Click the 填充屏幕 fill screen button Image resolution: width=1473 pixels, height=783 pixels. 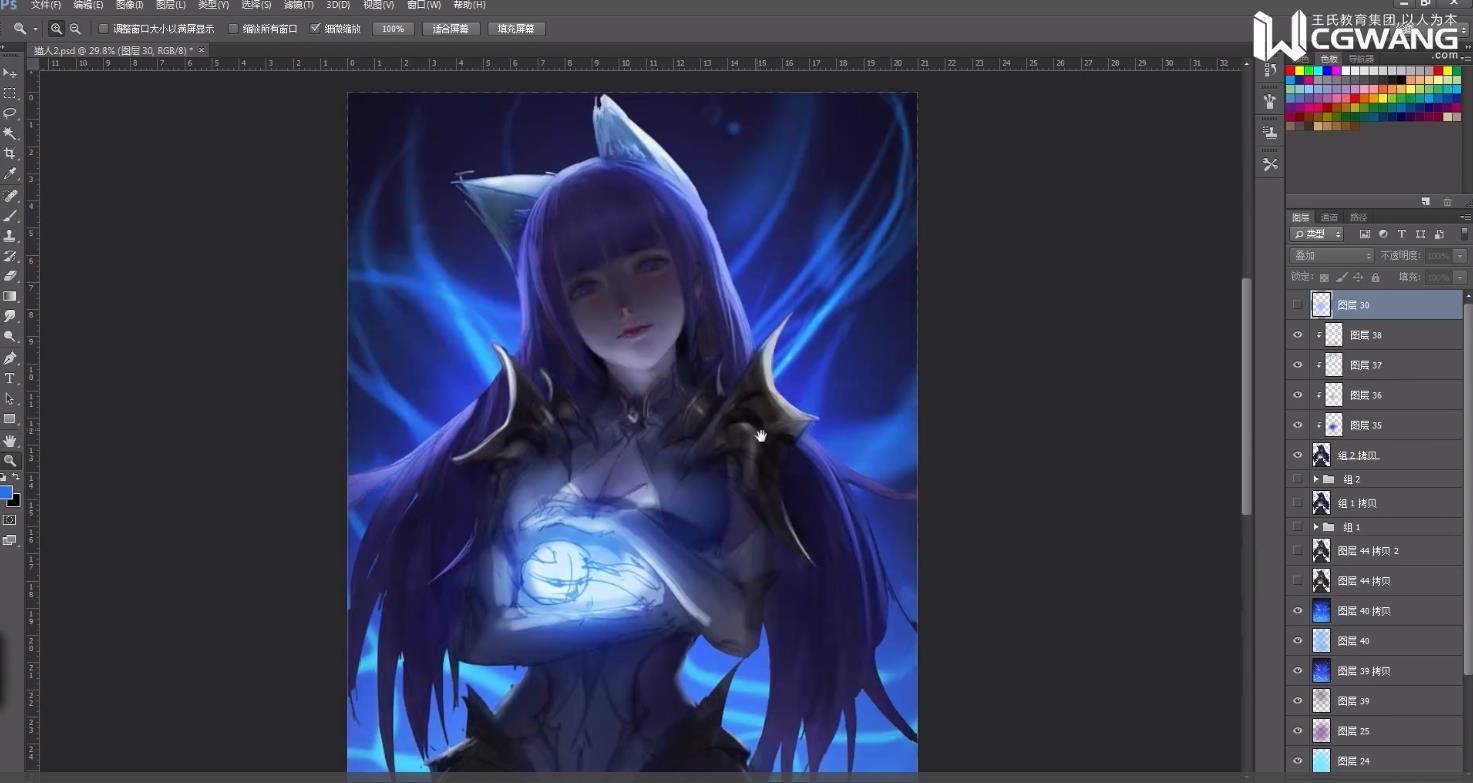coord(516,29)
